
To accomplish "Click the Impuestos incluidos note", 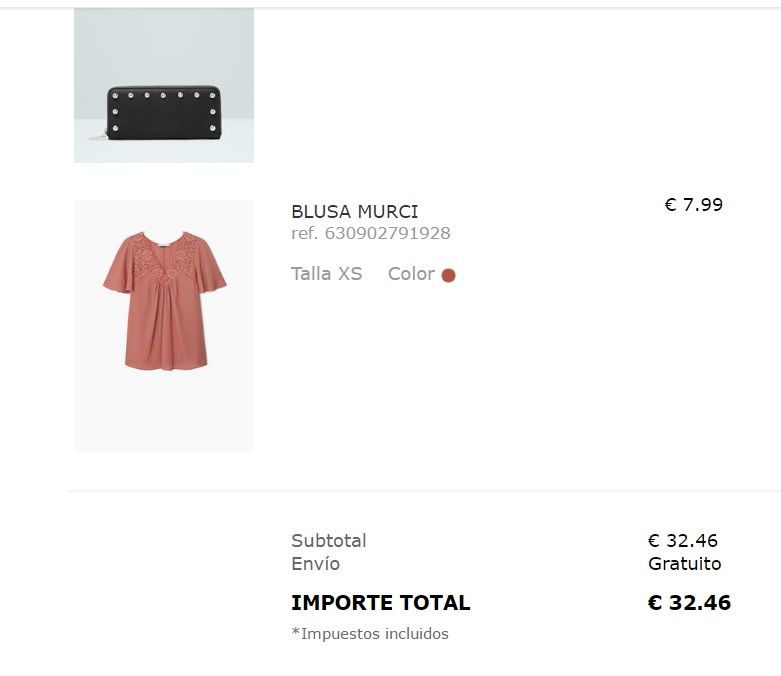I will click(370, 634).
